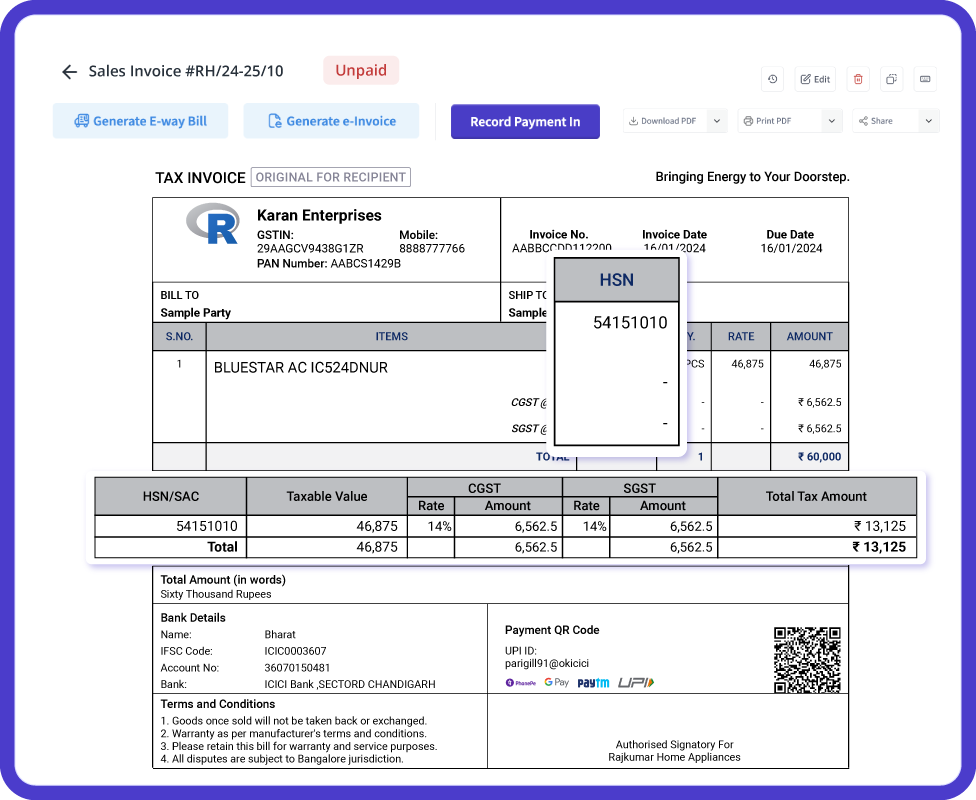Click the Taxable Value column header
Screen dimensions: 976x800
[x=327, y=497]
